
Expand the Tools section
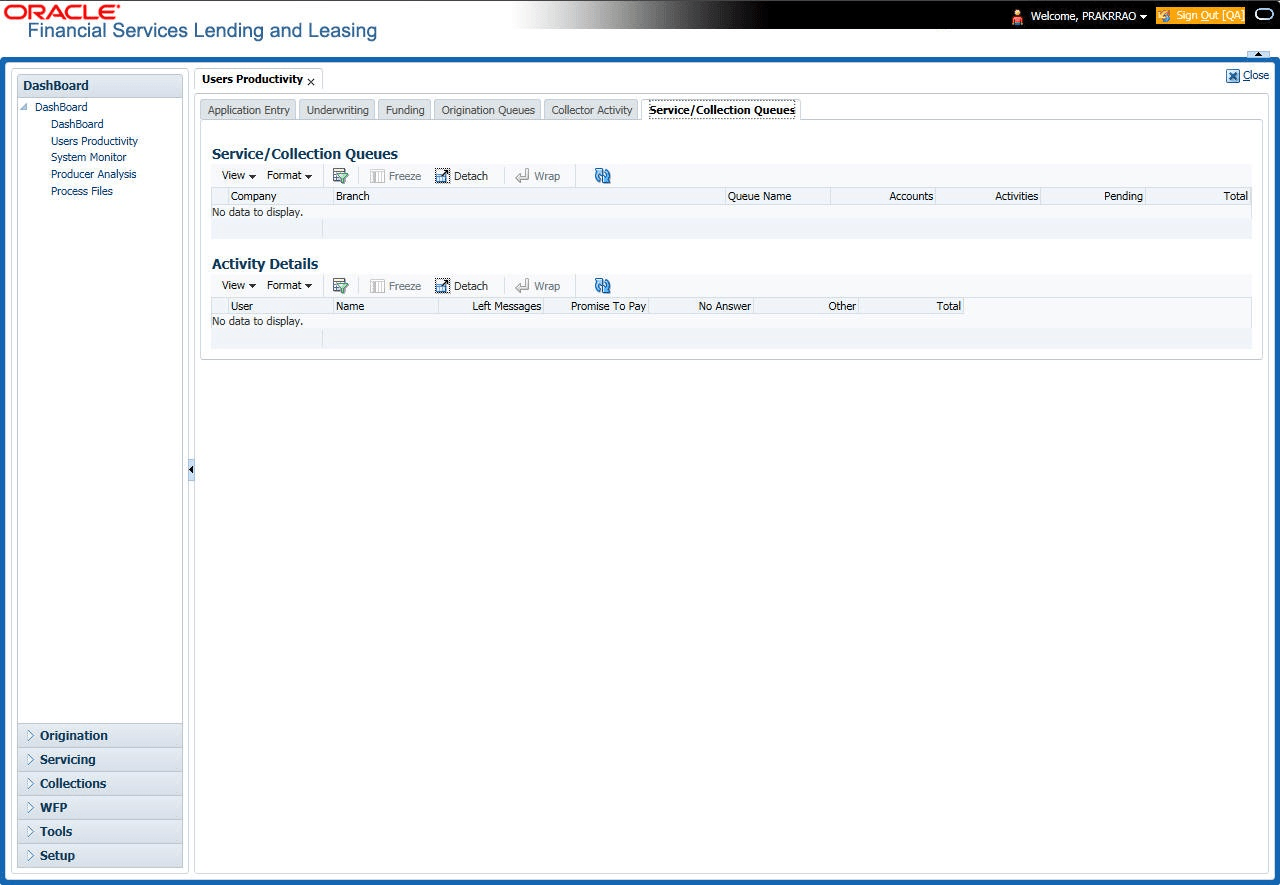[x=100, y=832]
